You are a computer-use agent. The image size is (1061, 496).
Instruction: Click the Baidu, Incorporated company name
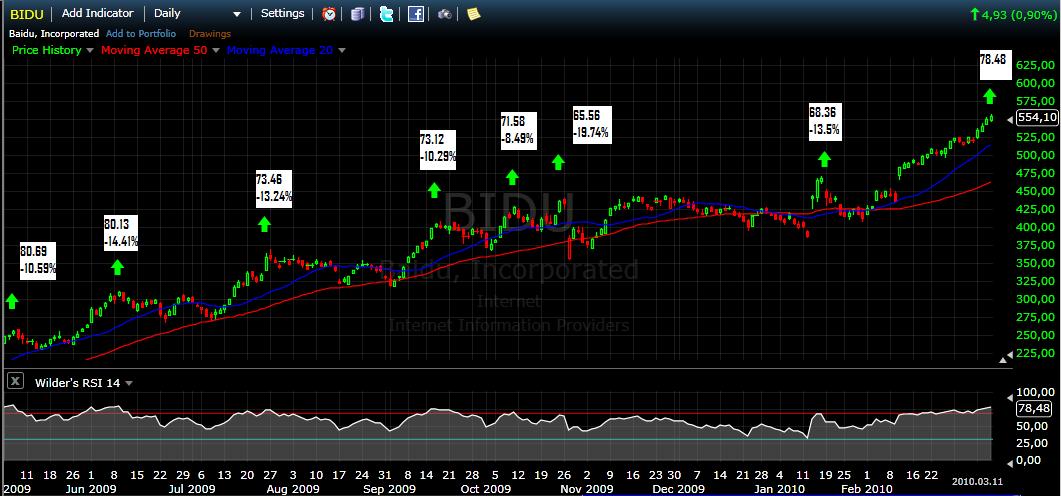pos(54,33)
